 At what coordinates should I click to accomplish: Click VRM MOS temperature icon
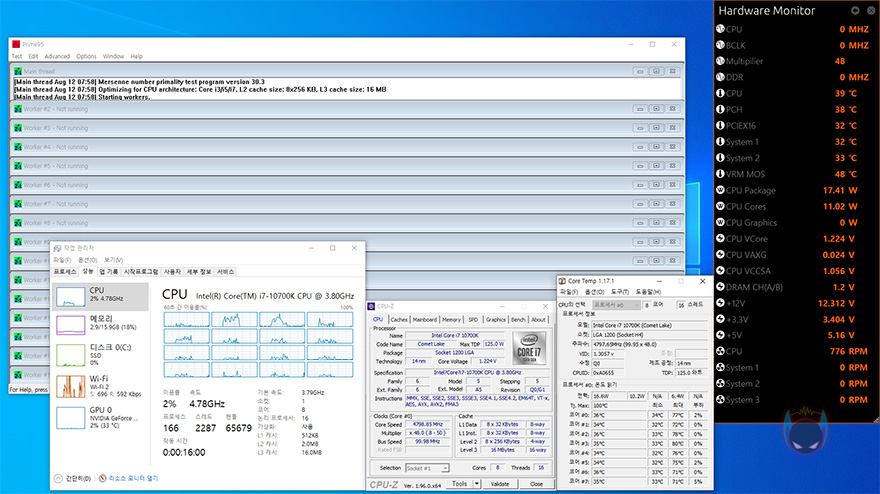tap(721, 173)
